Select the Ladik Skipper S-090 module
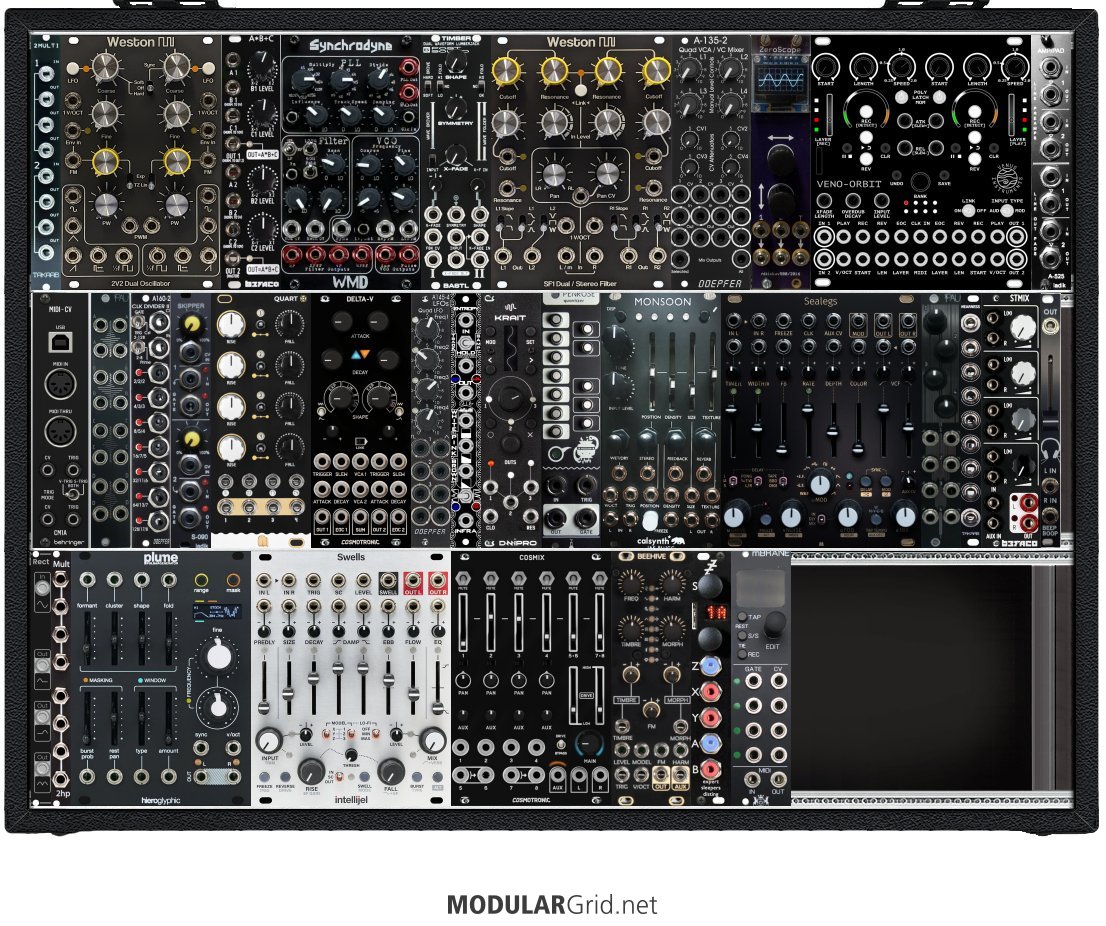Image resolution: width=1106 pixels, height=926 pixels. coord(190,420)
